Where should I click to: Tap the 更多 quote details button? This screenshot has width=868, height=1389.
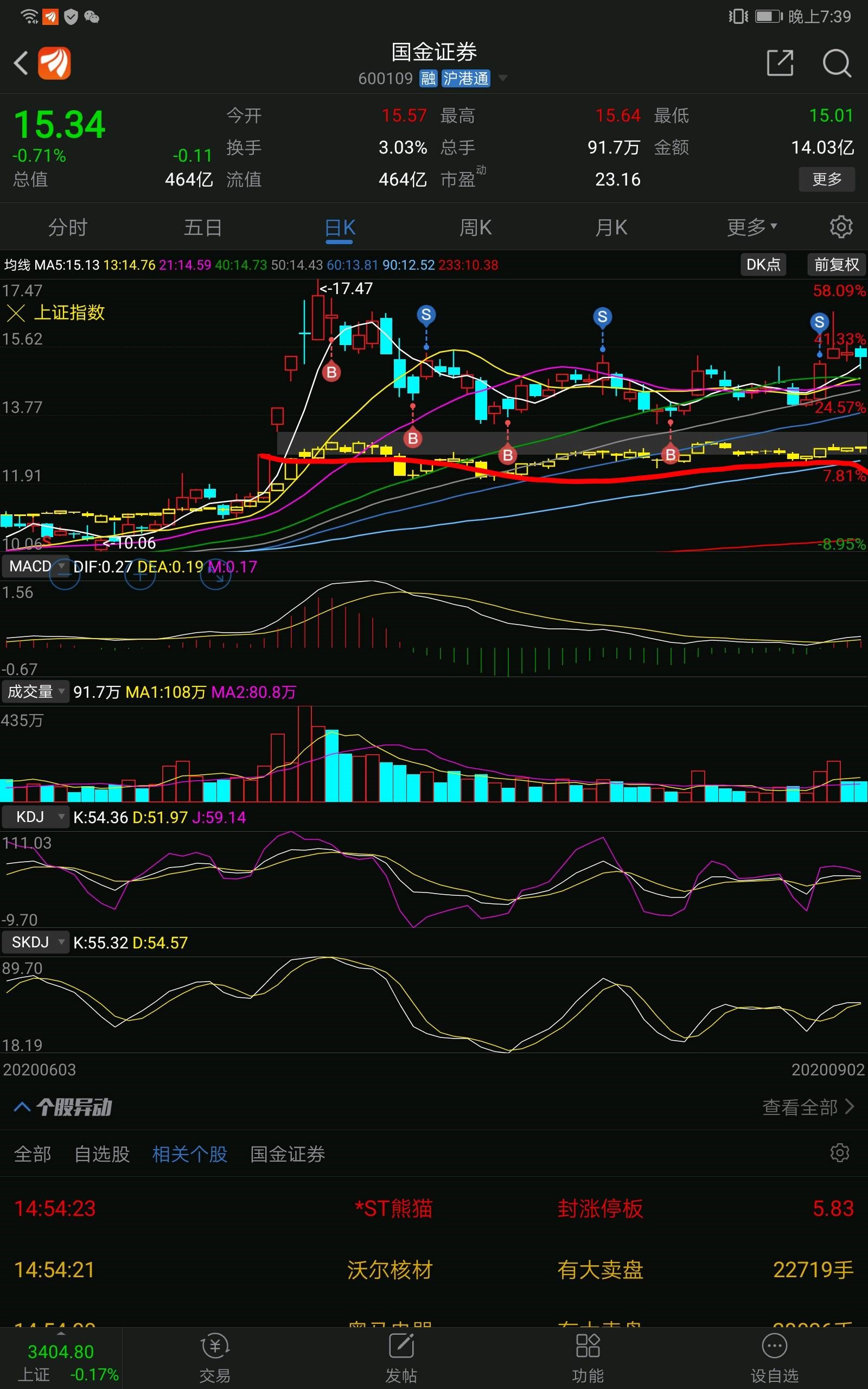click(x=827, y=179)
